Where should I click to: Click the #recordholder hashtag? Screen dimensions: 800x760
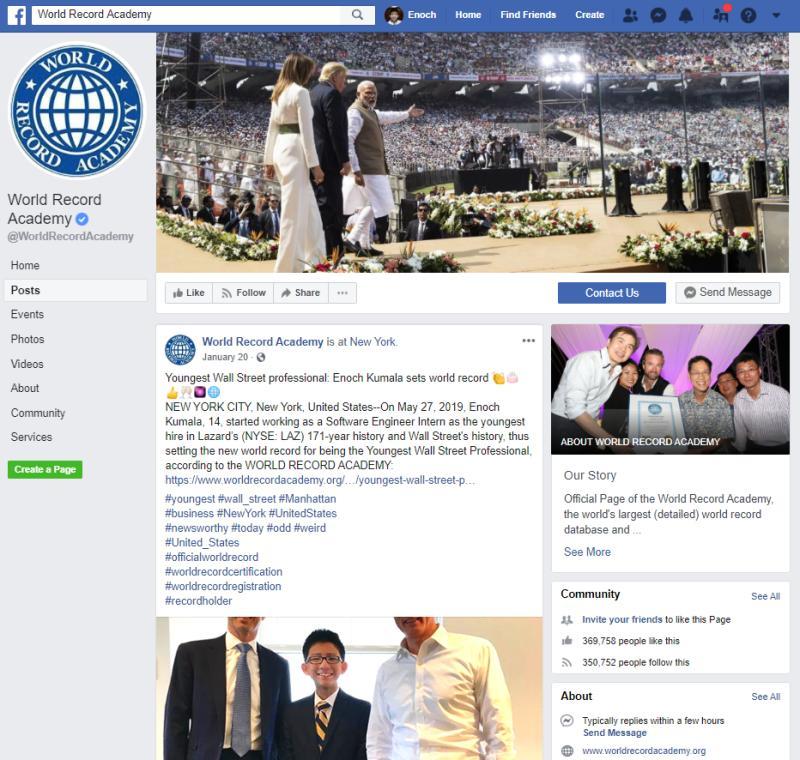(198, 601)
